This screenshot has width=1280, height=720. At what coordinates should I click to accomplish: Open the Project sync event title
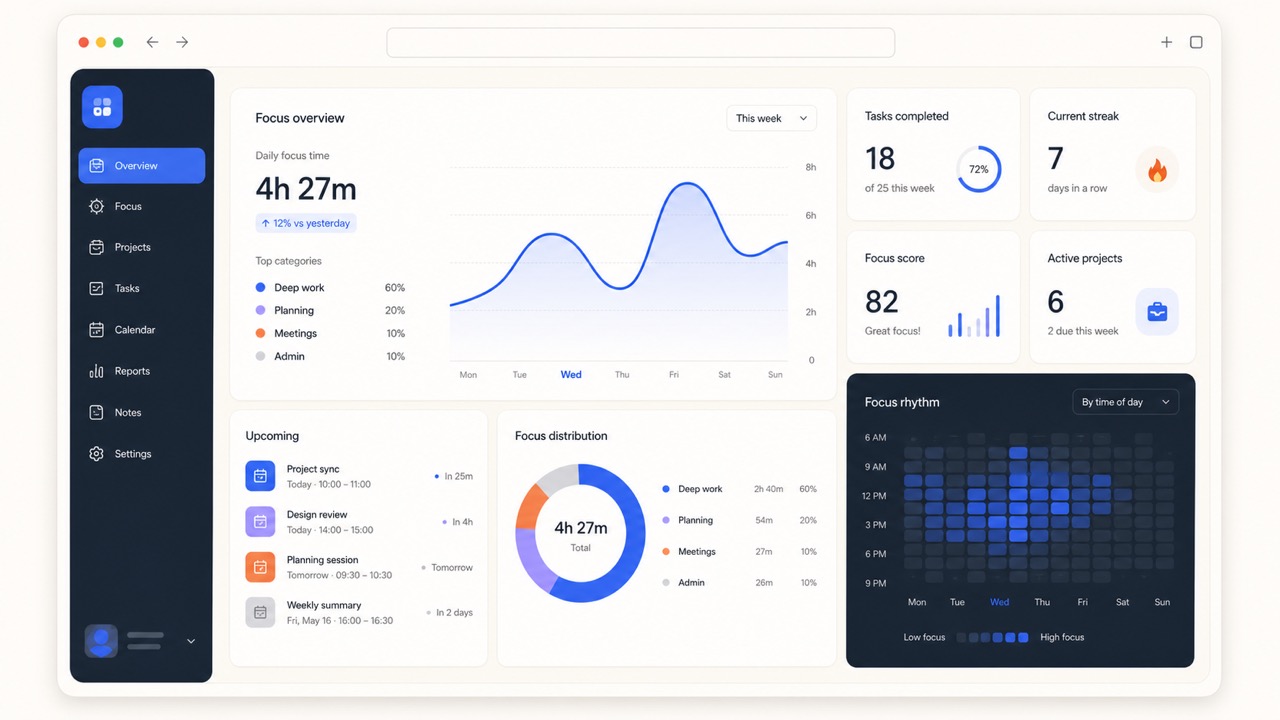click(313, 469)
